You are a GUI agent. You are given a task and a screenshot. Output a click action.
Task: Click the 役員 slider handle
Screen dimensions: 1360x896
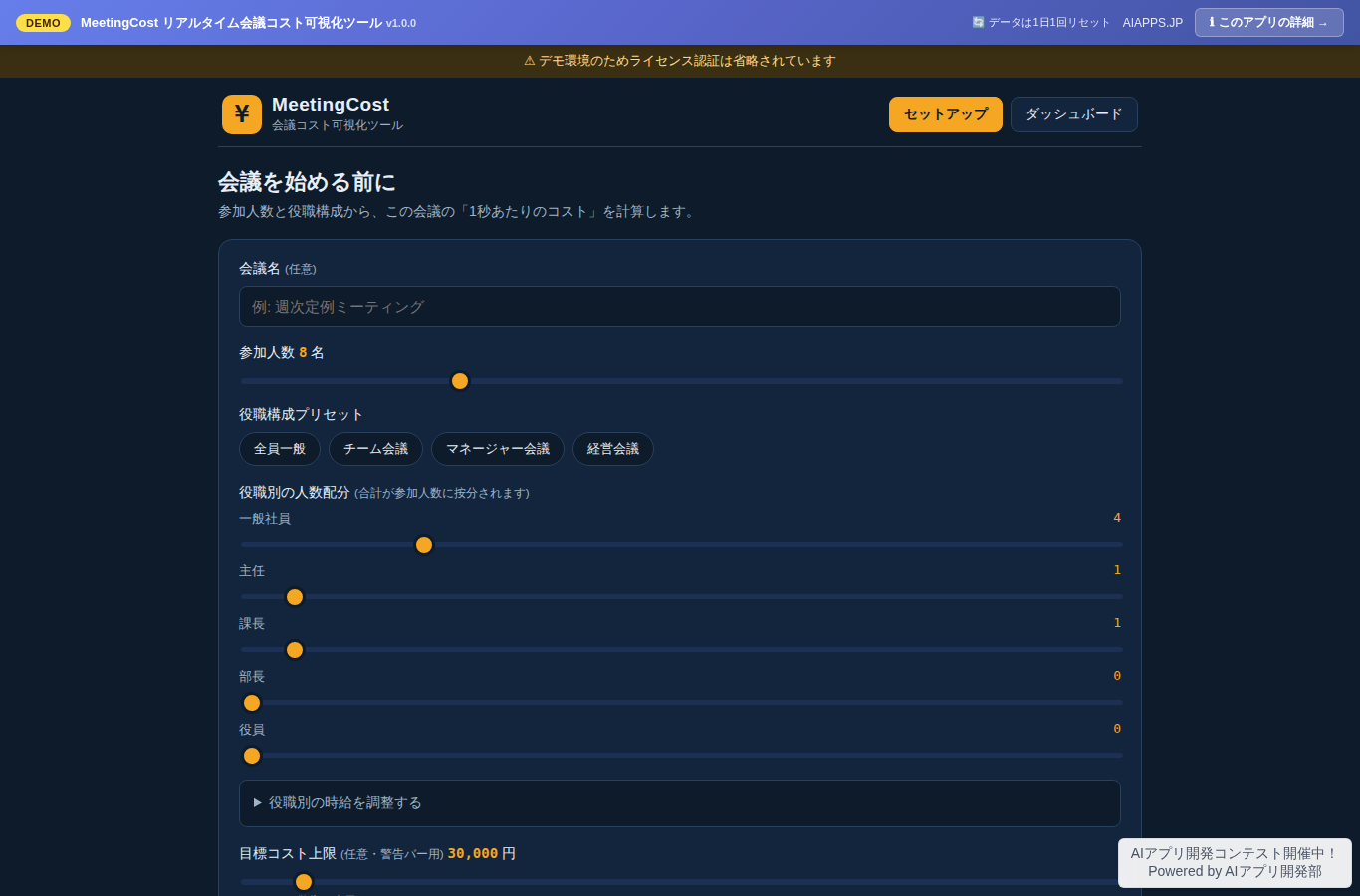tap(252, 756)
